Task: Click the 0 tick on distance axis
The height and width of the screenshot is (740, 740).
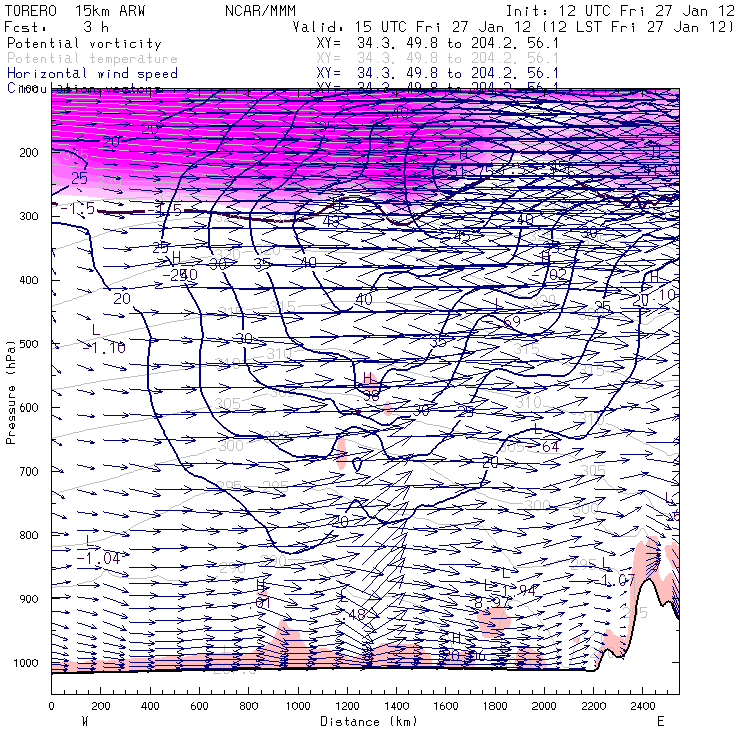Action: point(51,706)
